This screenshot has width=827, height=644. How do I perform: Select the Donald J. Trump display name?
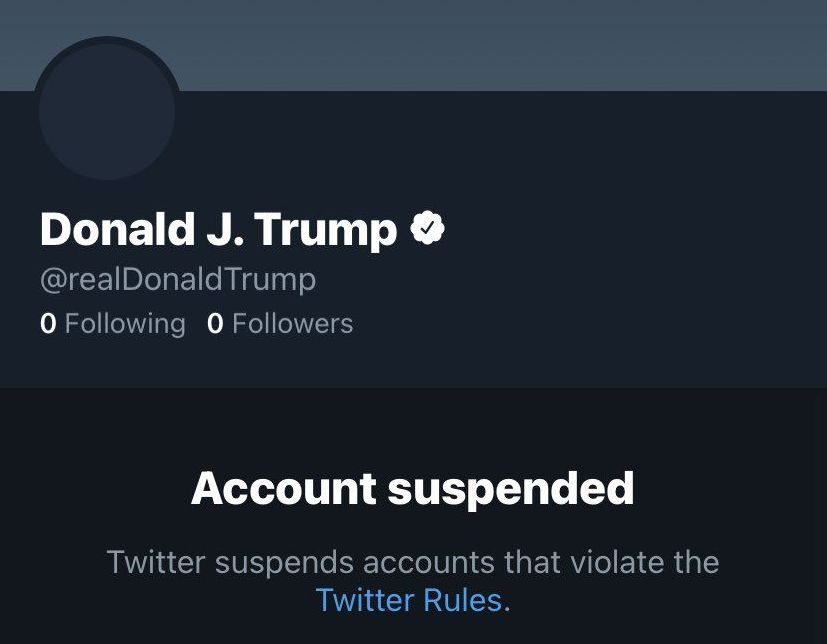[x=218, y=230]
